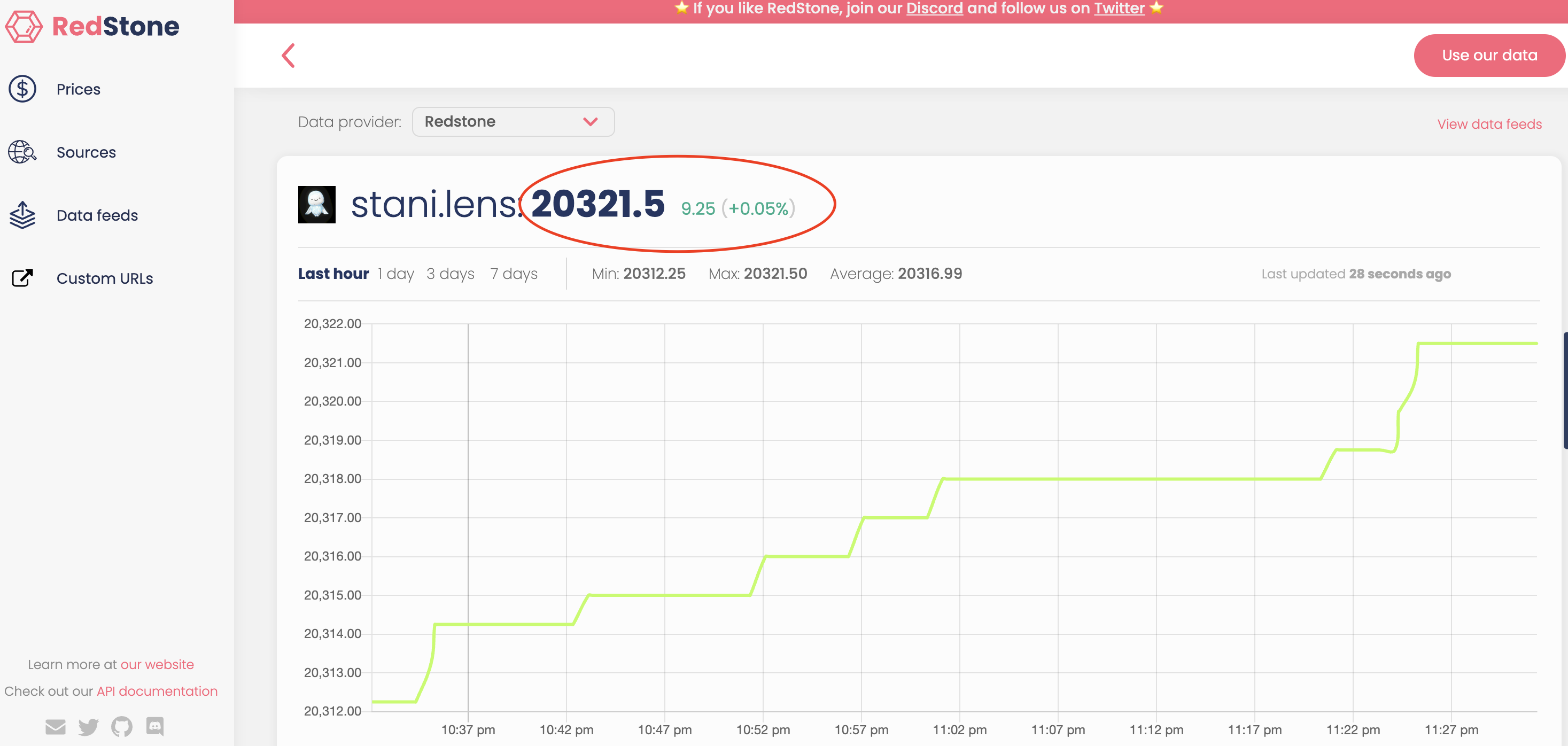Follow the View data feeds link
Screen dimensions: 1568x746
point(1489,124)
